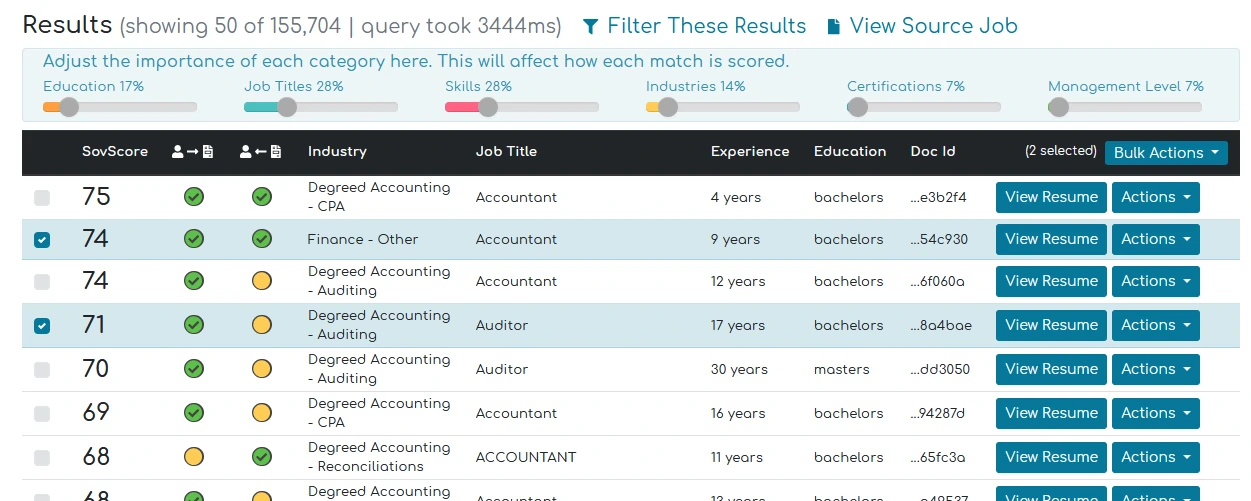Click the Experience column header
Viewport: 1251px width, 501px height.
(x=750, y=152)
